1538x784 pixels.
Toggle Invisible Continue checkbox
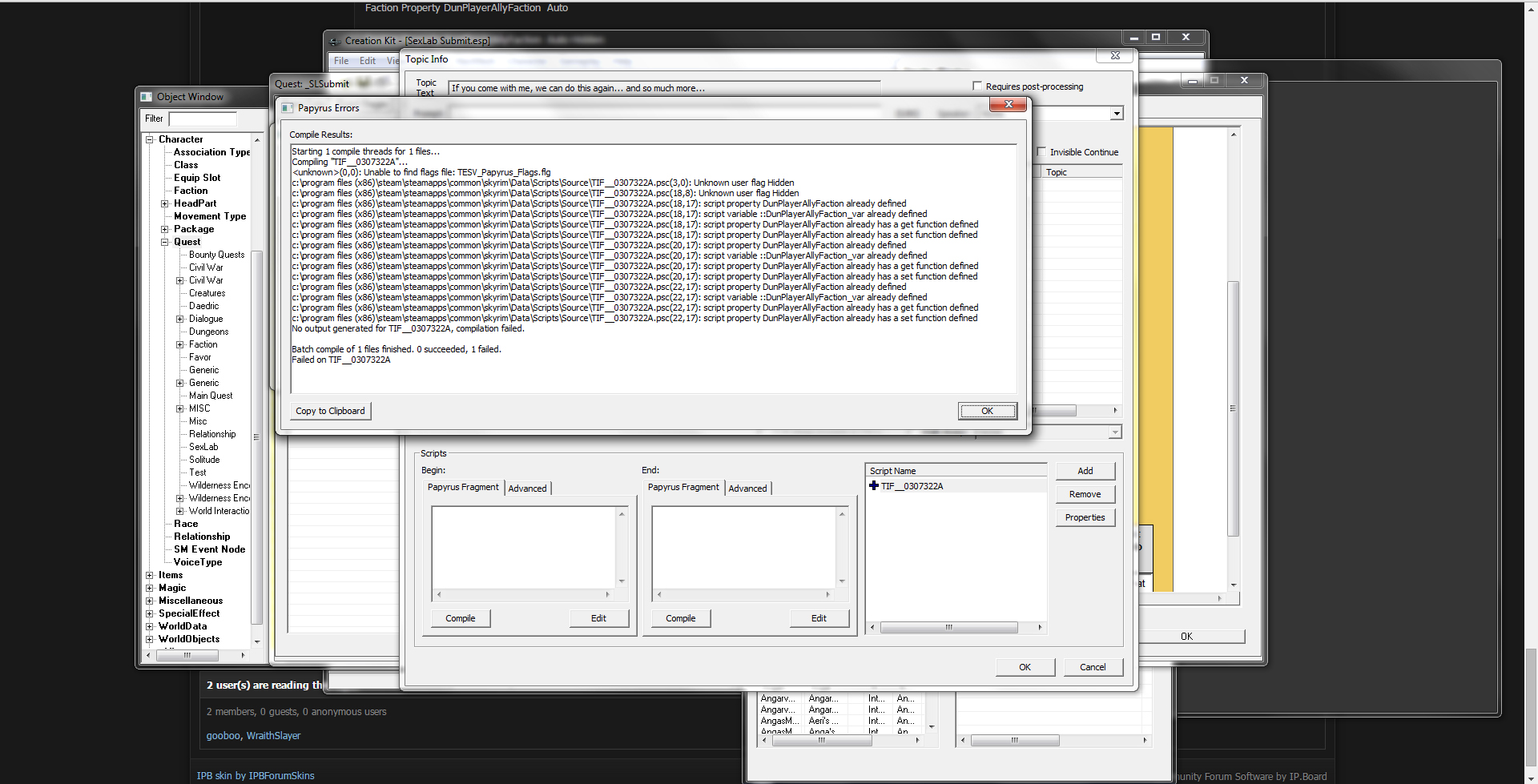pos(1041,151)
